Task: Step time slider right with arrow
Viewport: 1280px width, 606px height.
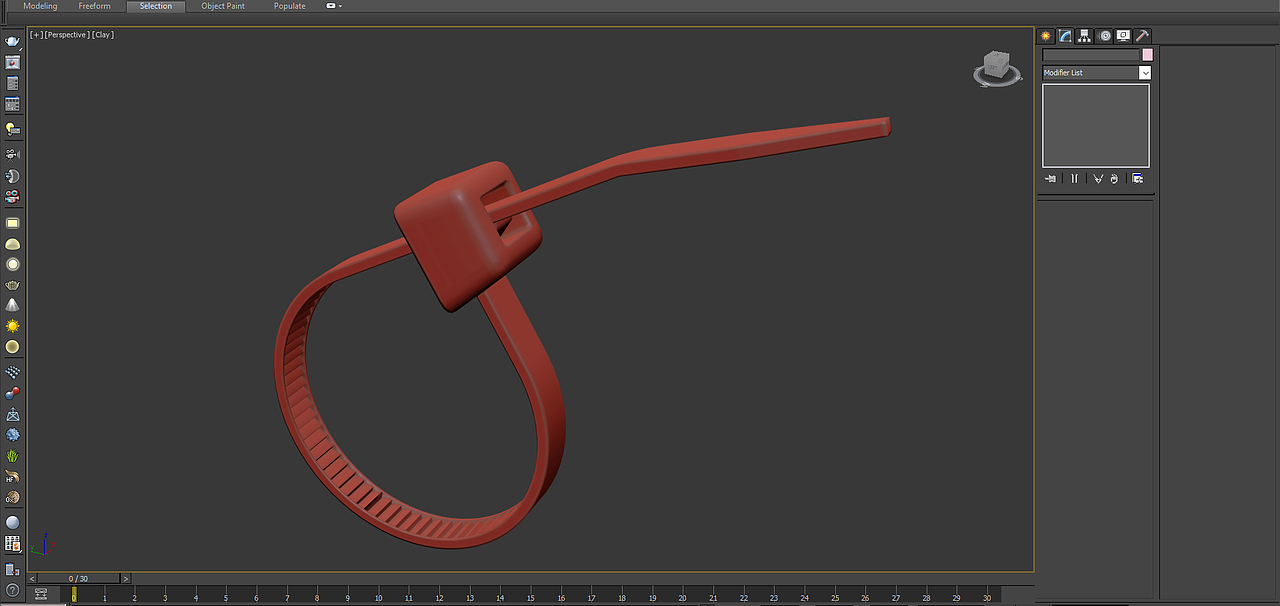Action: (125, 578)
